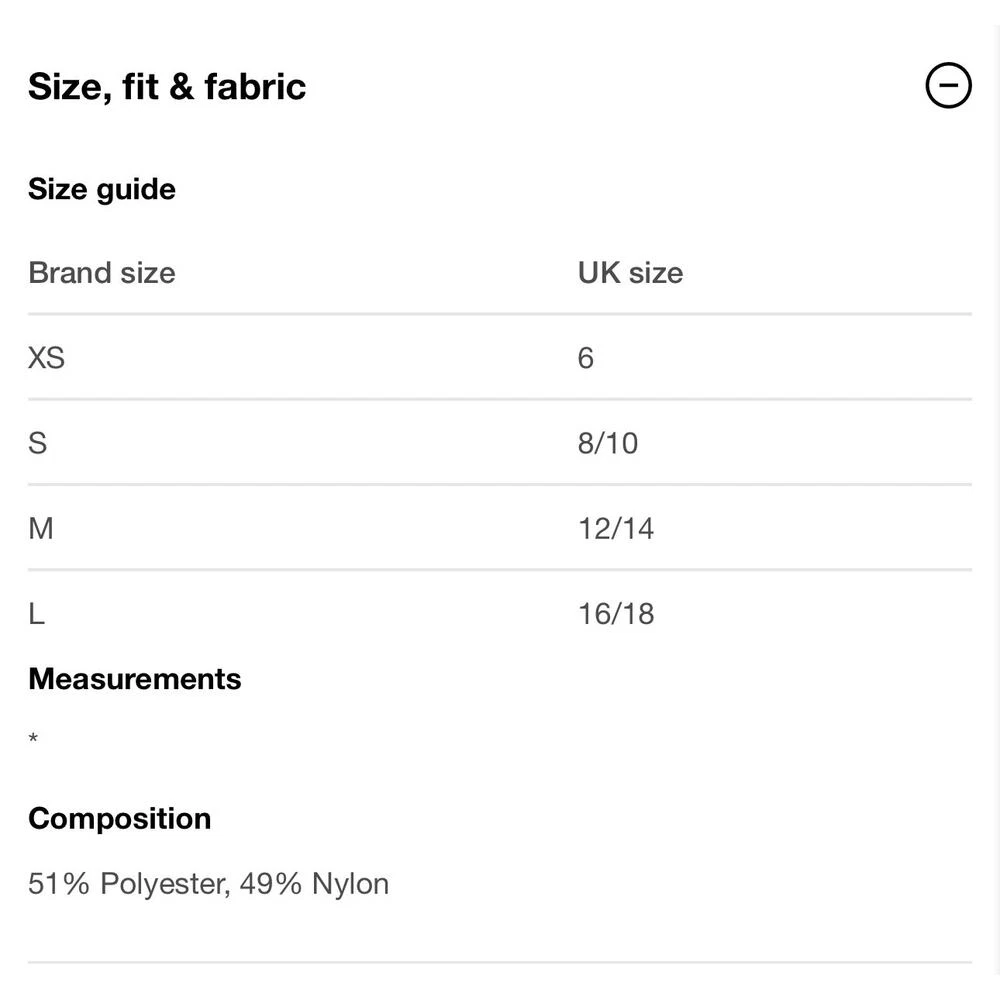1000x1000 pixels.
Task: Select the "Size guide" subheading
Action: (x=102, y=189)
